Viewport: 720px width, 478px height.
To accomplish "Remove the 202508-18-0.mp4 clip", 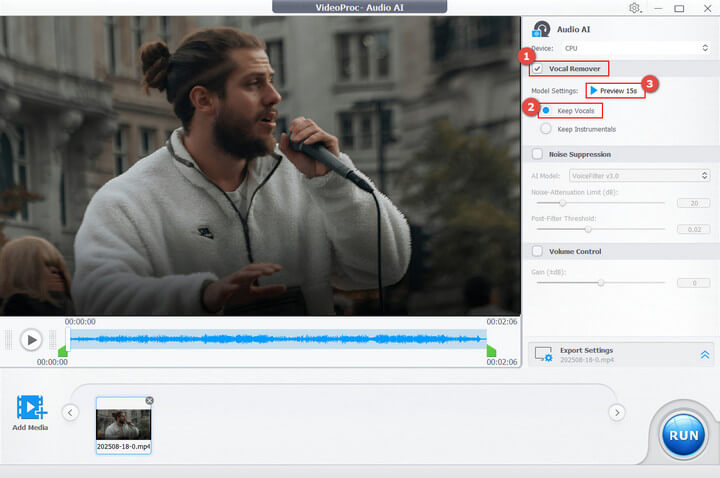I will tap(150, 400).
